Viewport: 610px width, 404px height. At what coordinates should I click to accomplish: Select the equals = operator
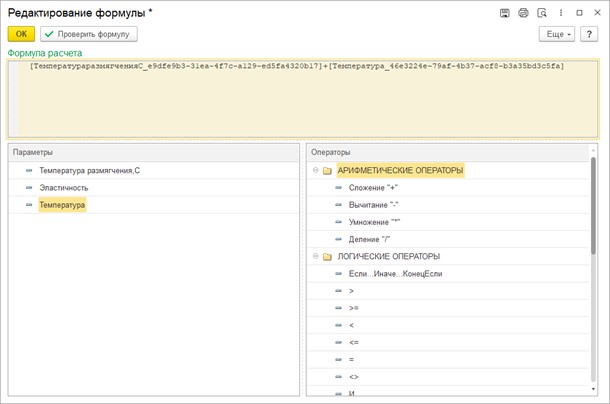pyautogui.click(x=351, y=360)
